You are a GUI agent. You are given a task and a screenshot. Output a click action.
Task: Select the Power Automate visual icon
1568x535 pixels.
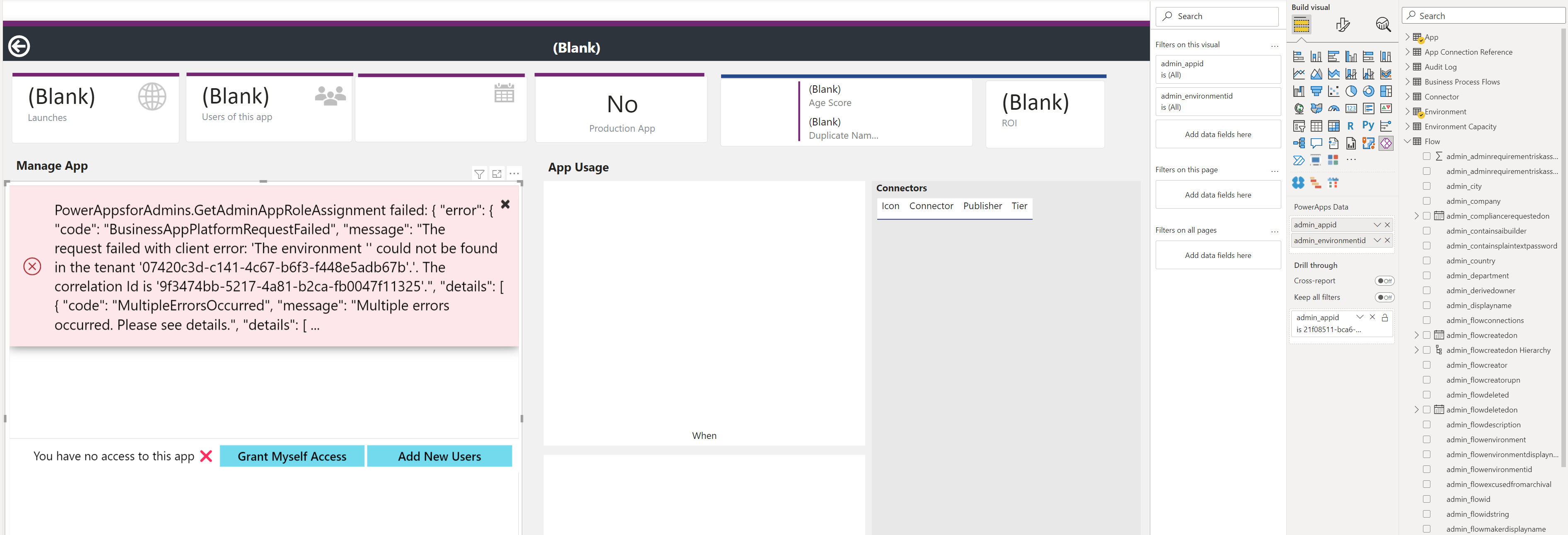click(x=1299, y=159)
